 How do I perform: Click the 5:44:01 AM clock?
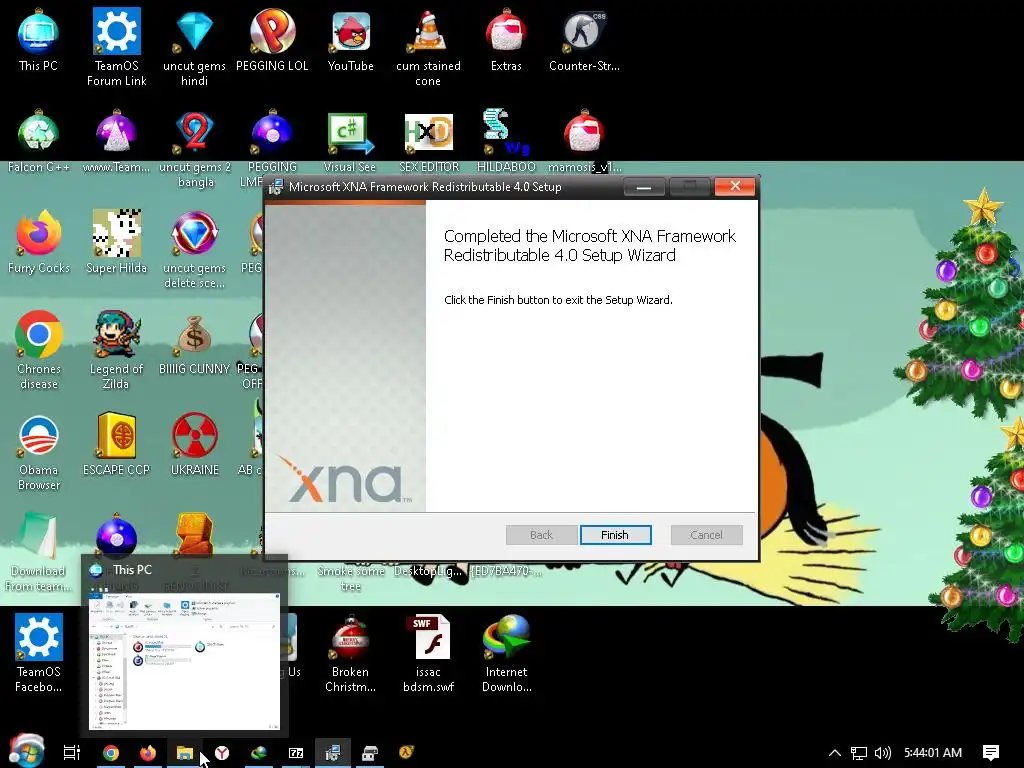point(933,753)
